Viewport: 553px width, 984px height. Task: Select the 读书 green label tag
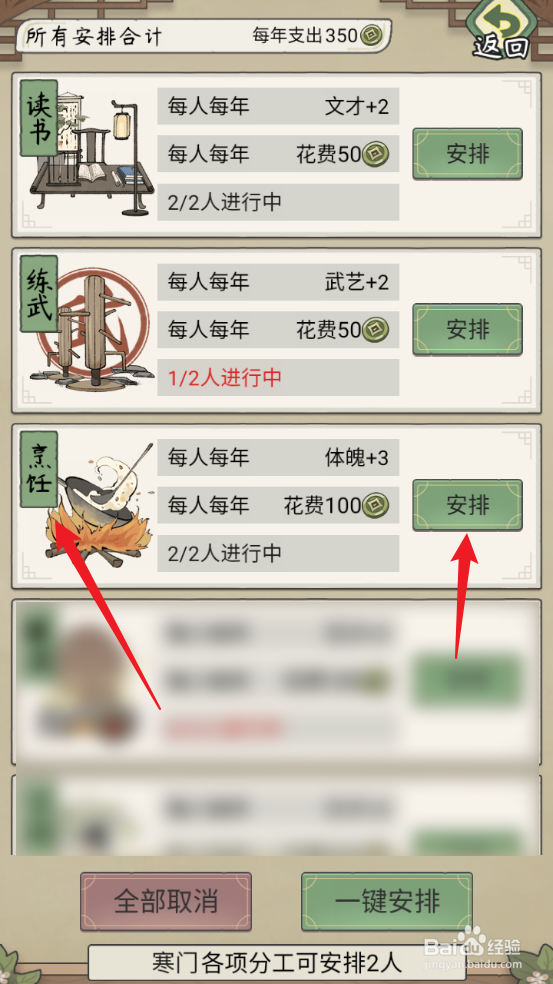click(x=39, y=118)
